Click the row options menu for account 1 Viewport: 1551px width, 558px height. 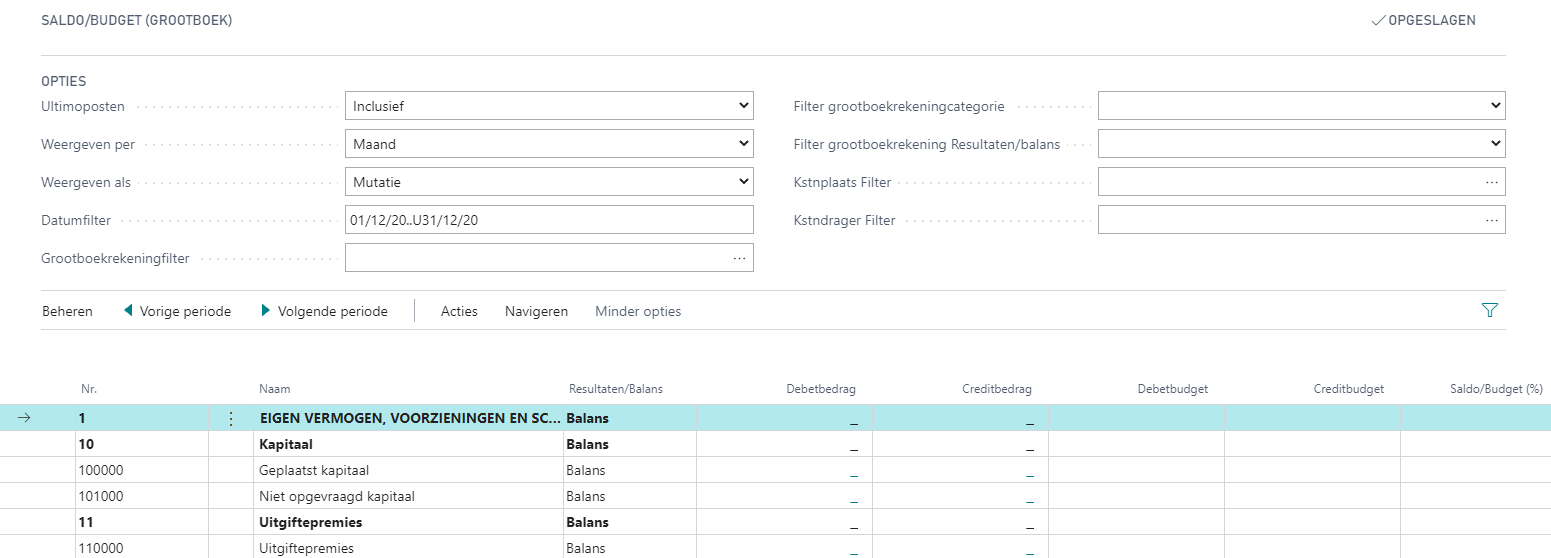click(231, 418)
